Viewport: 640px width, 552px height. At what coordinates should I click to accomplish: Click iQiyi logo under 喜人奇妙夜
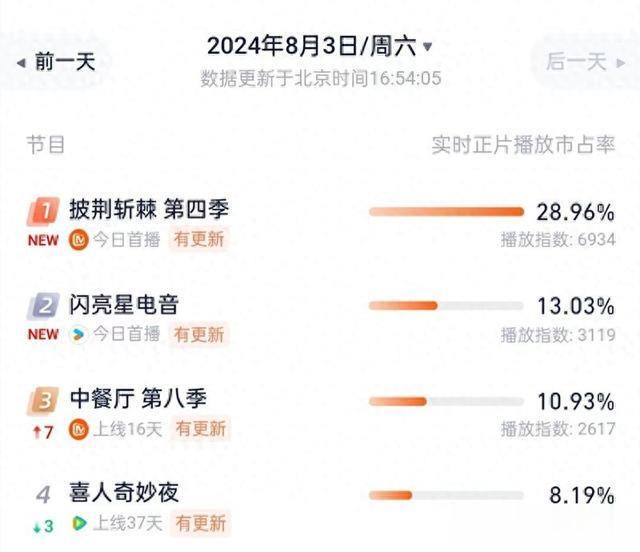(78, 523)
